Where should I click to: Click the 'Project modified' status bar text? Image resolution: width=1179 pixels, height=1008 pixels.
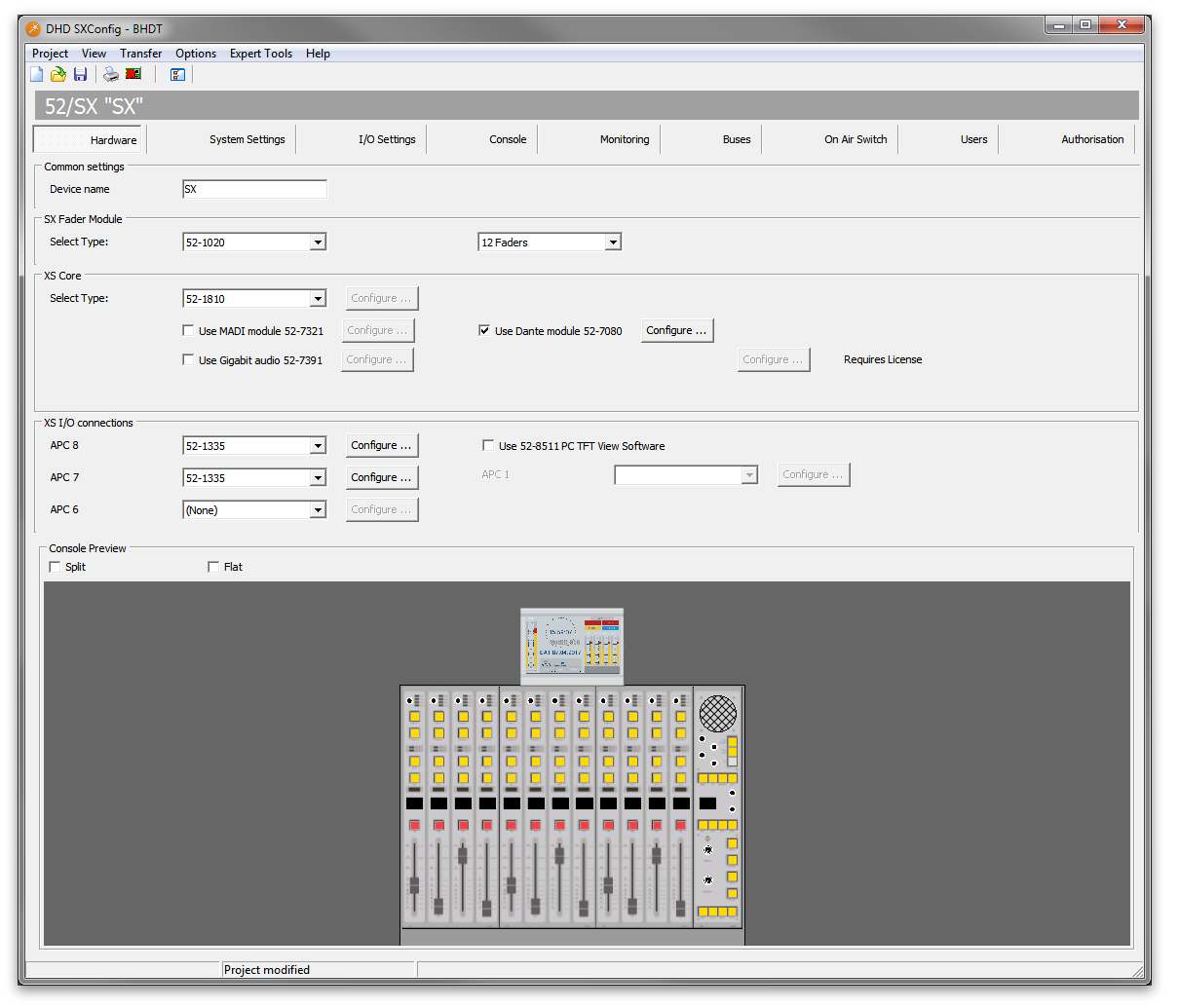[267, 970]
